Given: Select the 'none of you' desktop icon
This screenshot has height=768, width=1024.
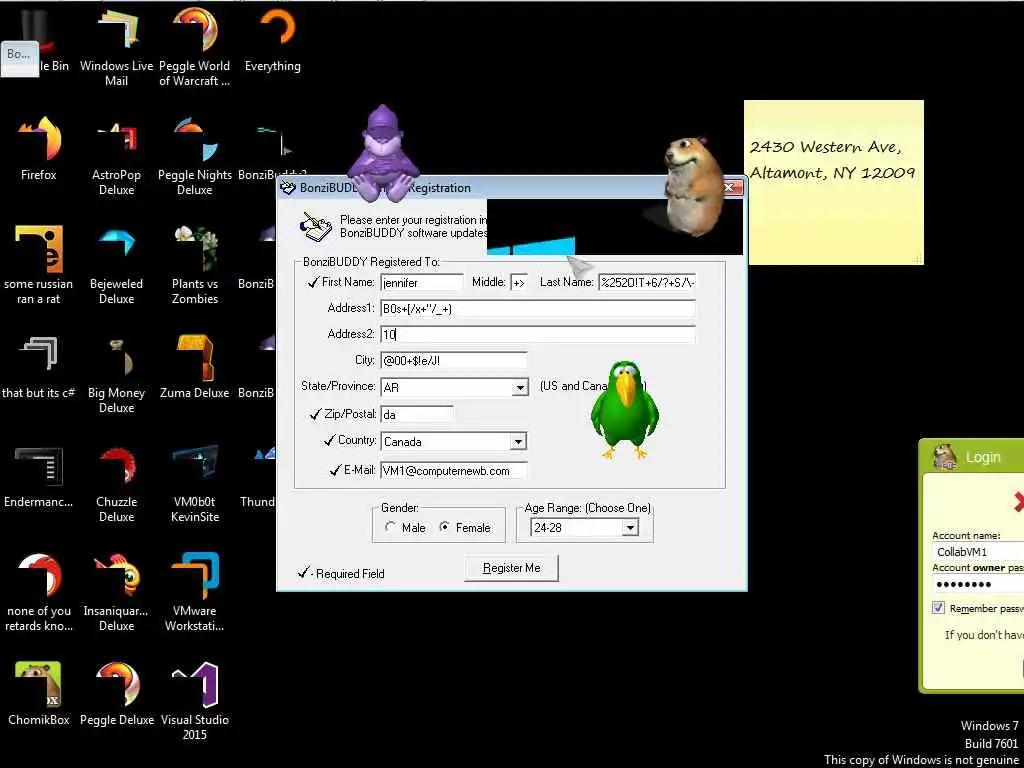Looking at the screenshot, I should [x=39, y=593].
